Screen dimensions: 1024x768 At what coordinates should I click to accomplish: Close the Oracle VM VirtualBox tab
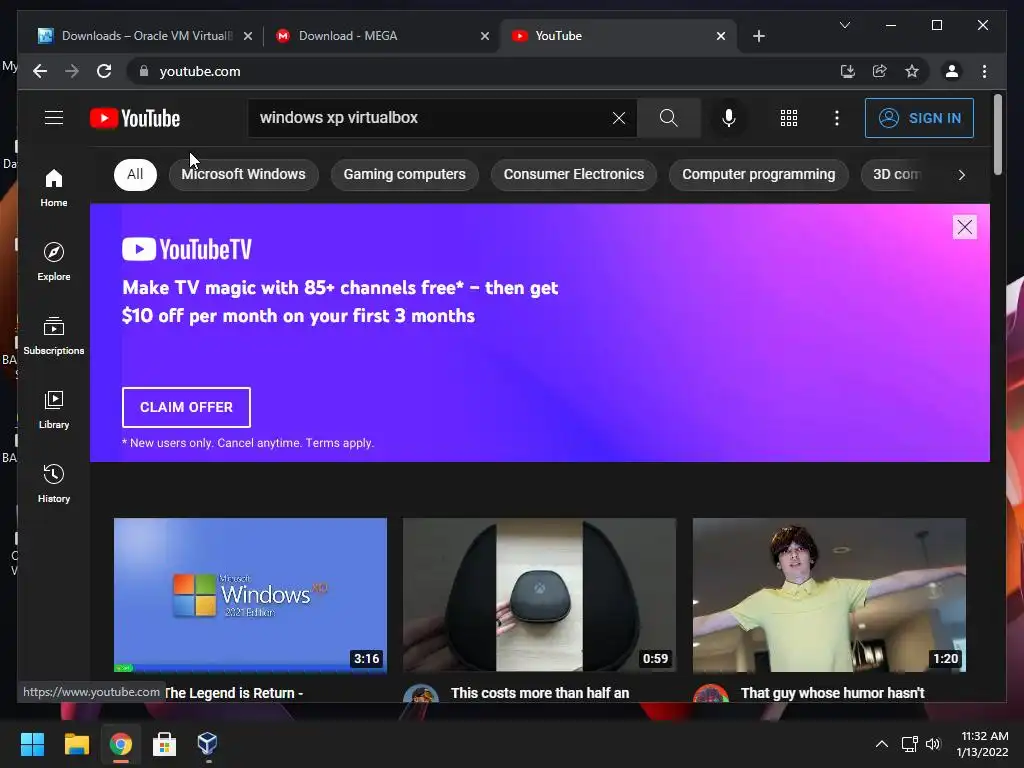pos(248,36)
